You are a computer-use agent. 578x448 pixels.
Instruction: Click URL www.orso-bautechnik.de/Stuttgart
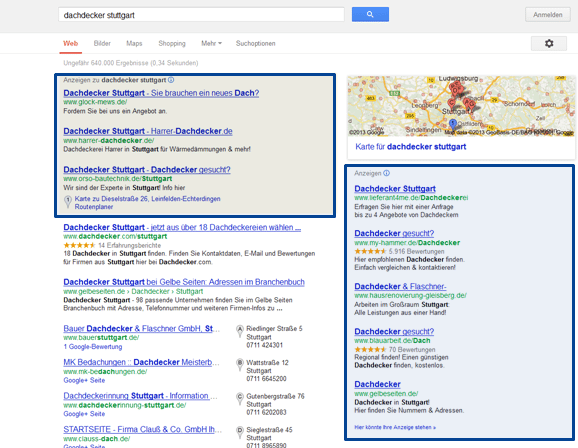click(118, 179)
